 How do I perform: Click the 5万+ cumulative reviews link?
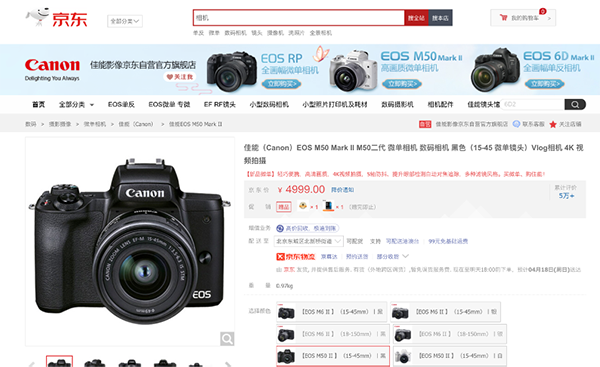pyautogui.click(x=566, y=196)
